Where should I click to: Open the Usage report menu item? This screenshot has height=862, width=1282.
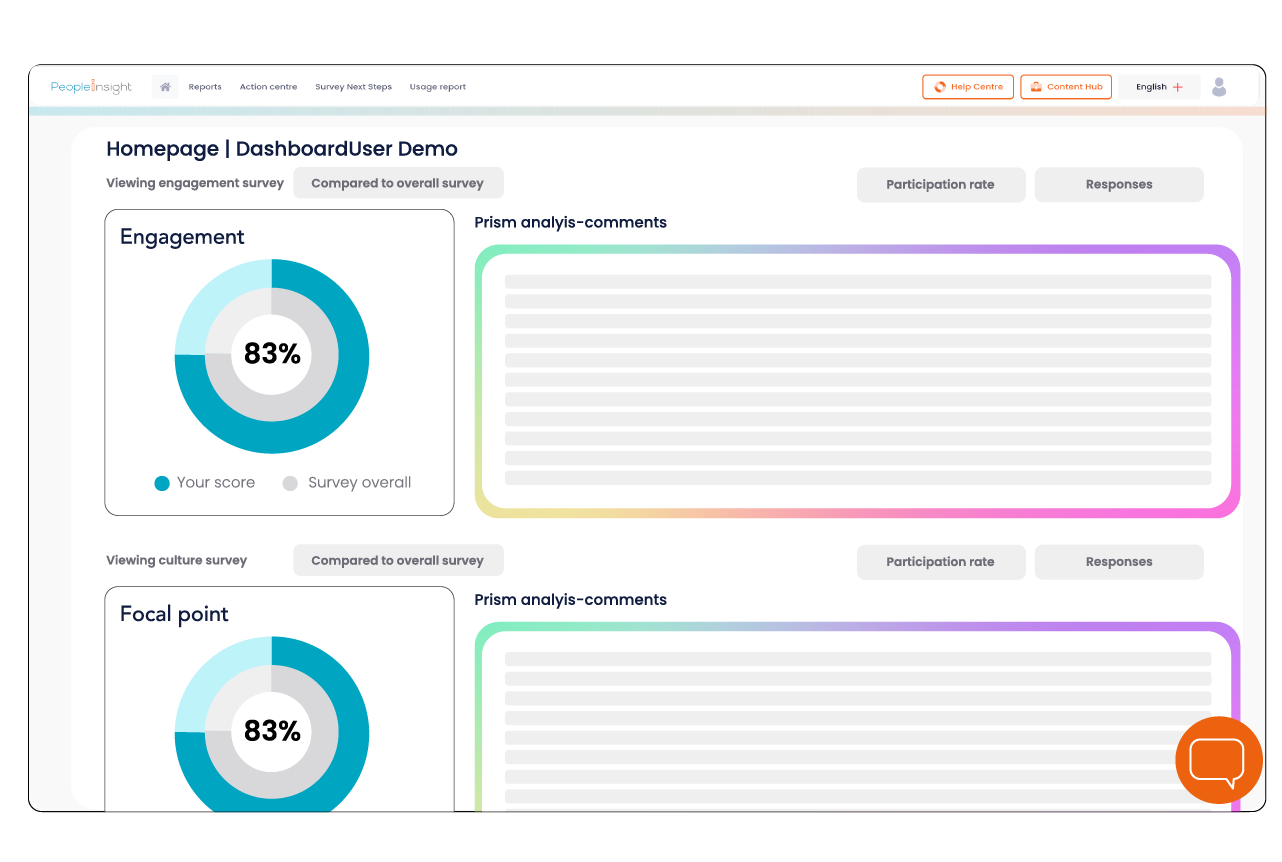(438, 87)
